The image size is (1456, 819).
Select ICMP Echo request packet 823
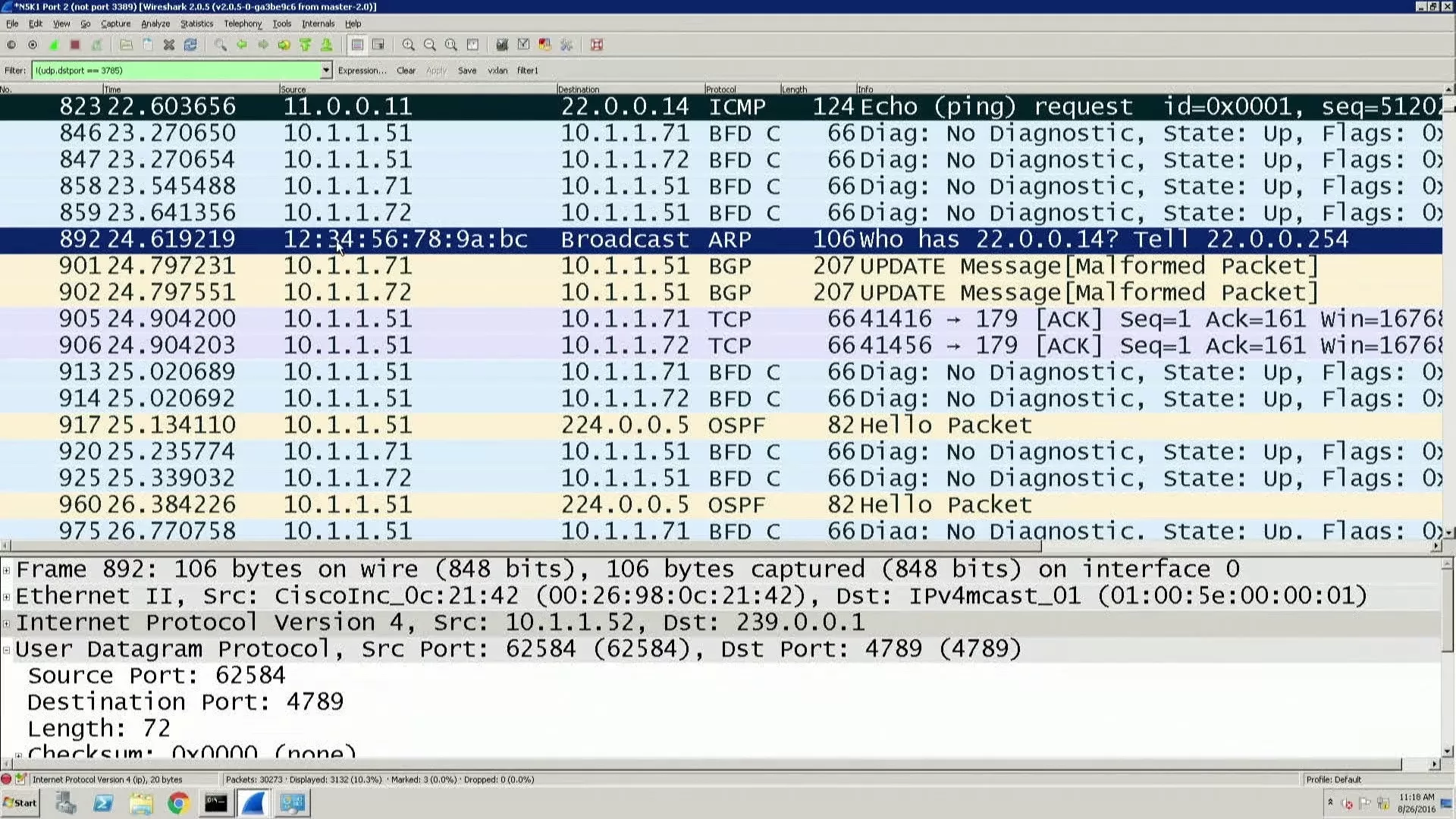click(720, 107)
